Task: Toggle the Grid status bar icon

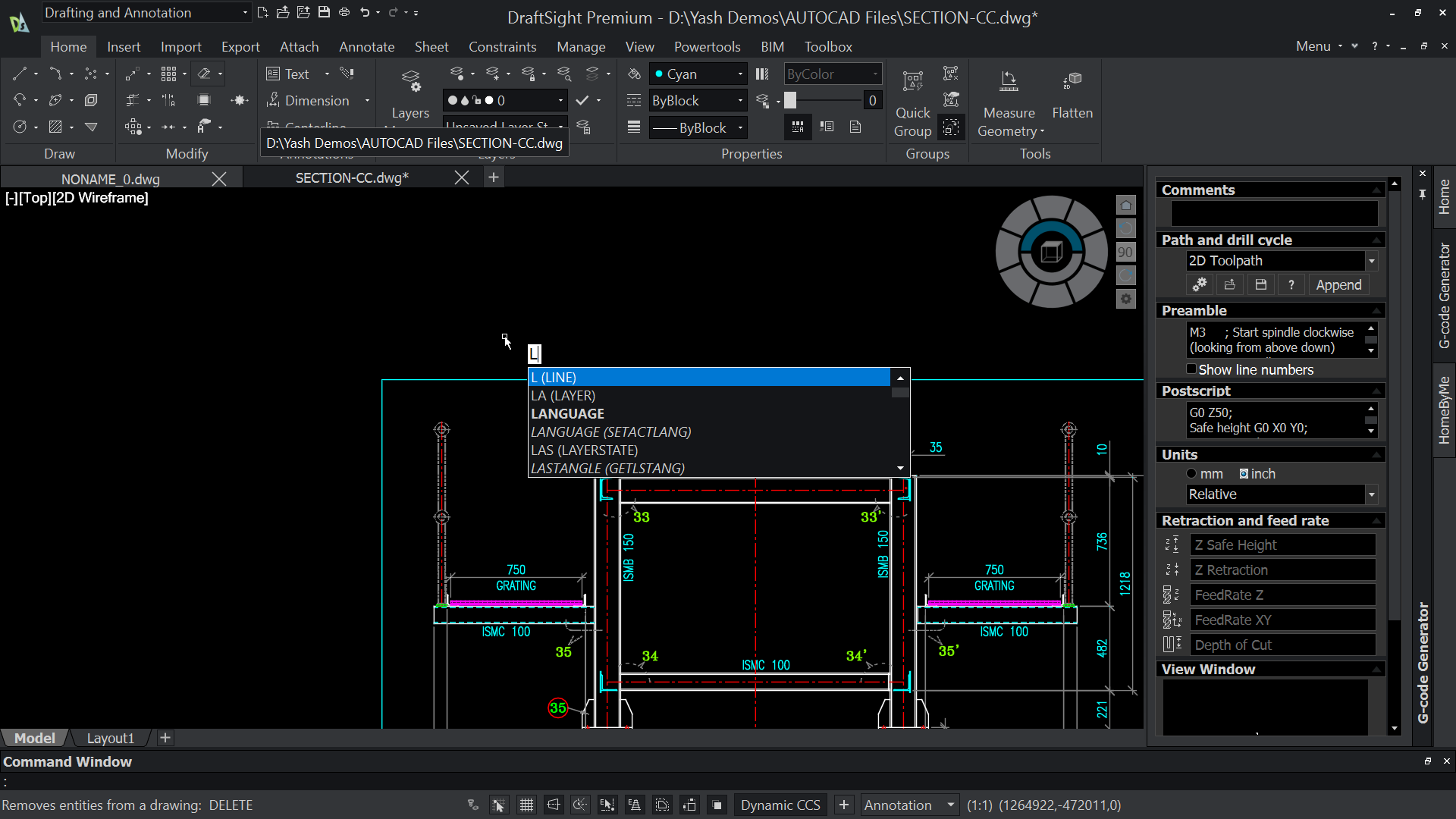Action: [x=526, y=805]
